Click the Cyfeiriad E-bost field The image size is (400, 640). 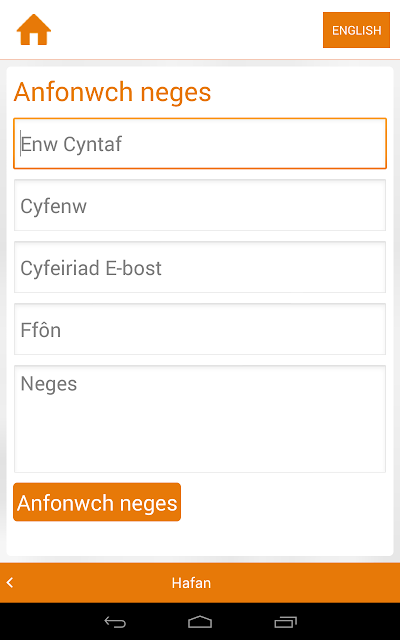click(x=200, y=267)
